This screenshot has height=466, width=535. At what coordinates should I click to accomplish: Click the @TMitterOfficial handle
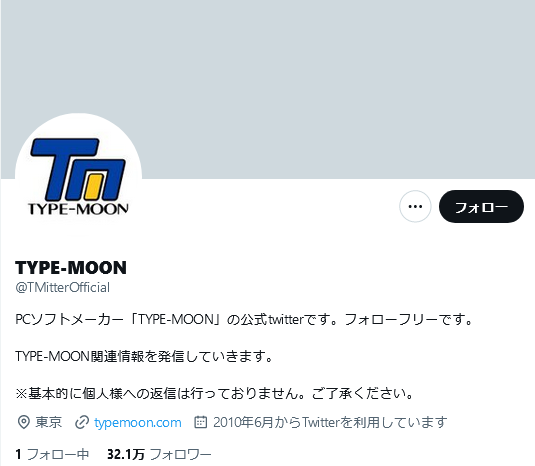point(62,288)
